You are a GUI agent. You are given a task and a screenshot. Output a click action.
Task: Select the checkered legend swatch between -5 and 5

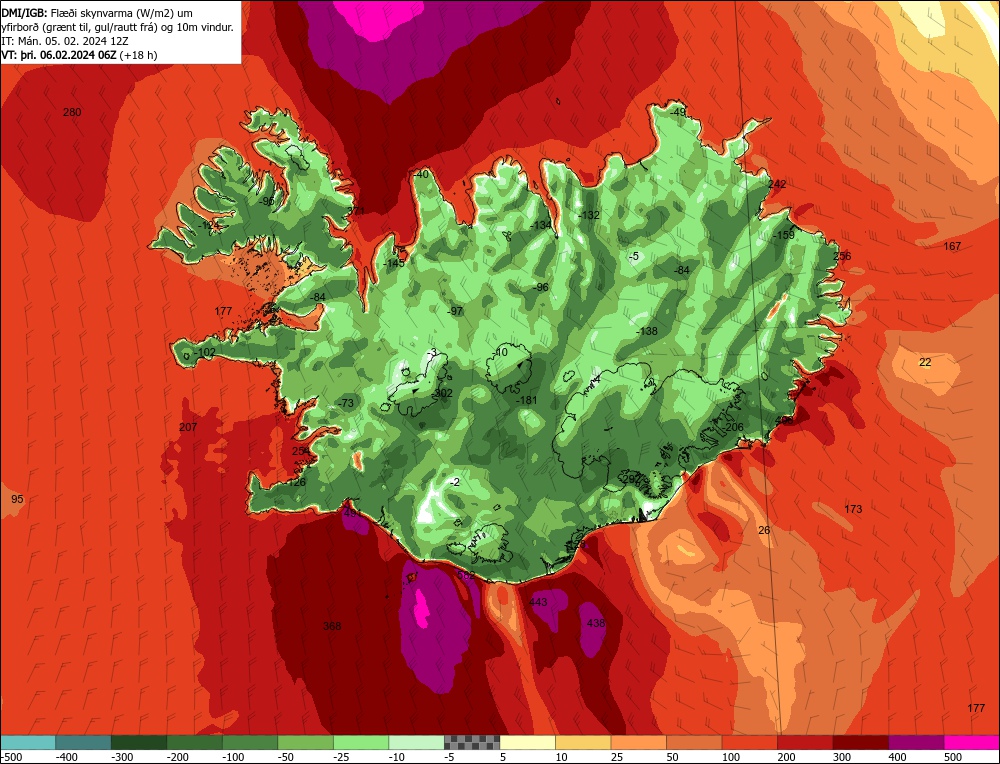[x=472, y=742]
